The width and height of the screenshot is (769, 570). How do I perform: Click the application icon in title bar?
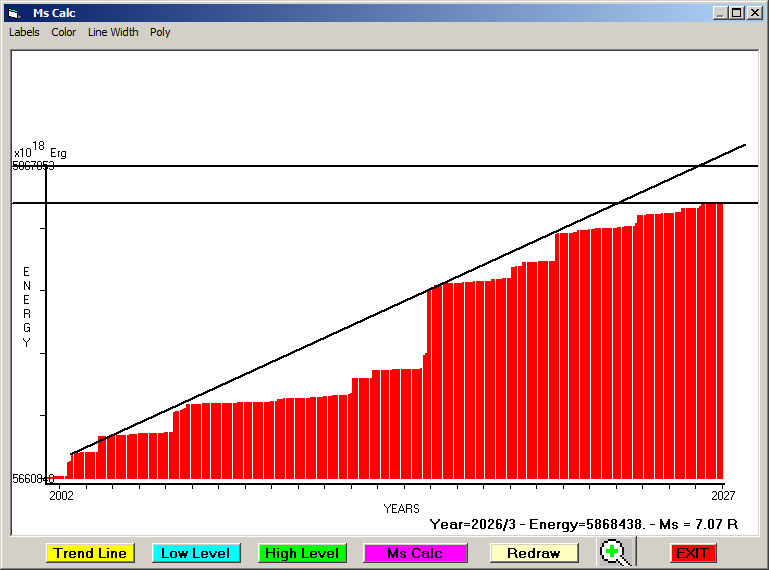(x=14, y=13)
